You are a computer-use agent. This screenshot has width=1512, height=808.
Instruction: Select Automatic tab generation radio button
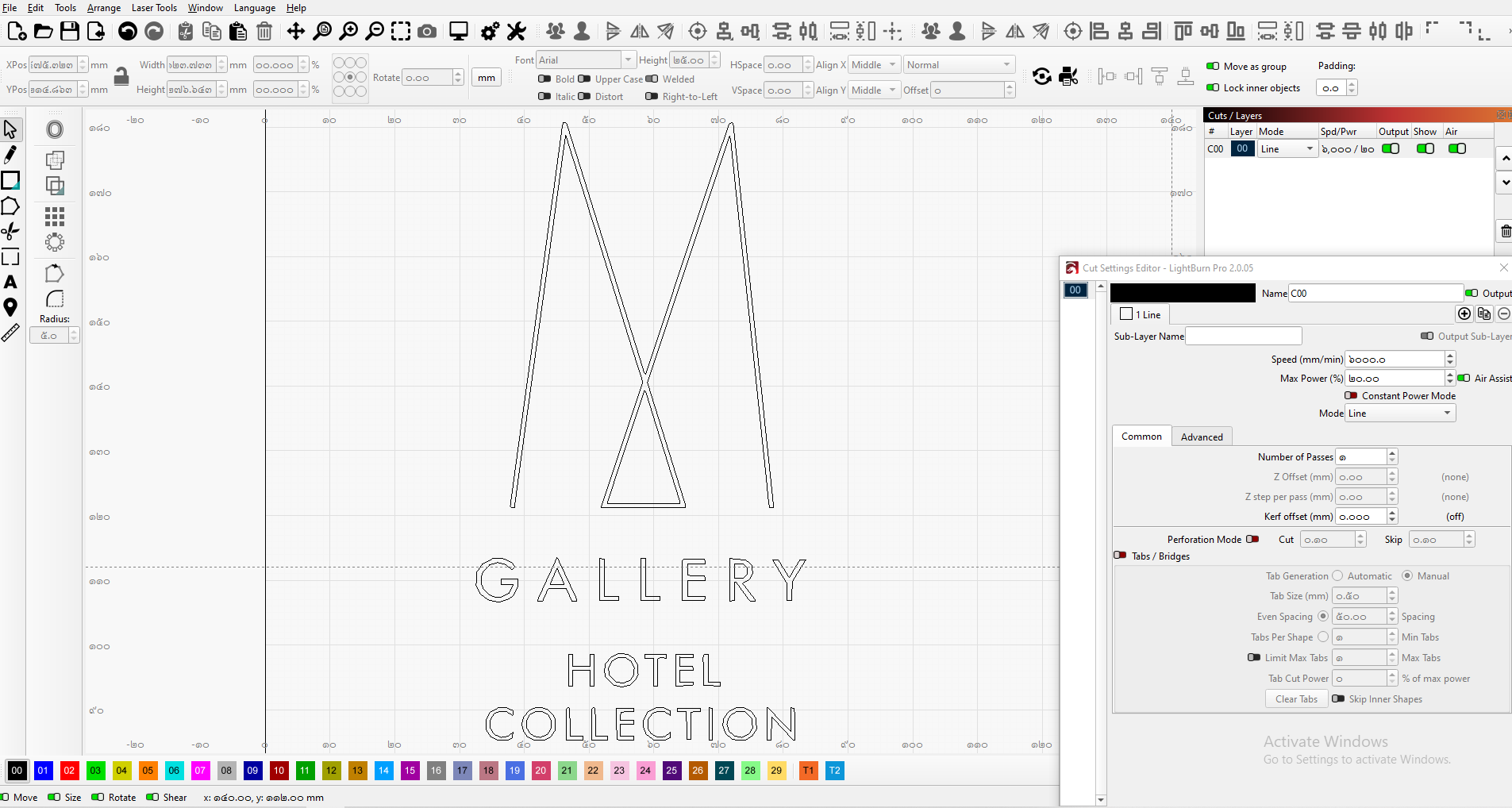[1337, 576]
